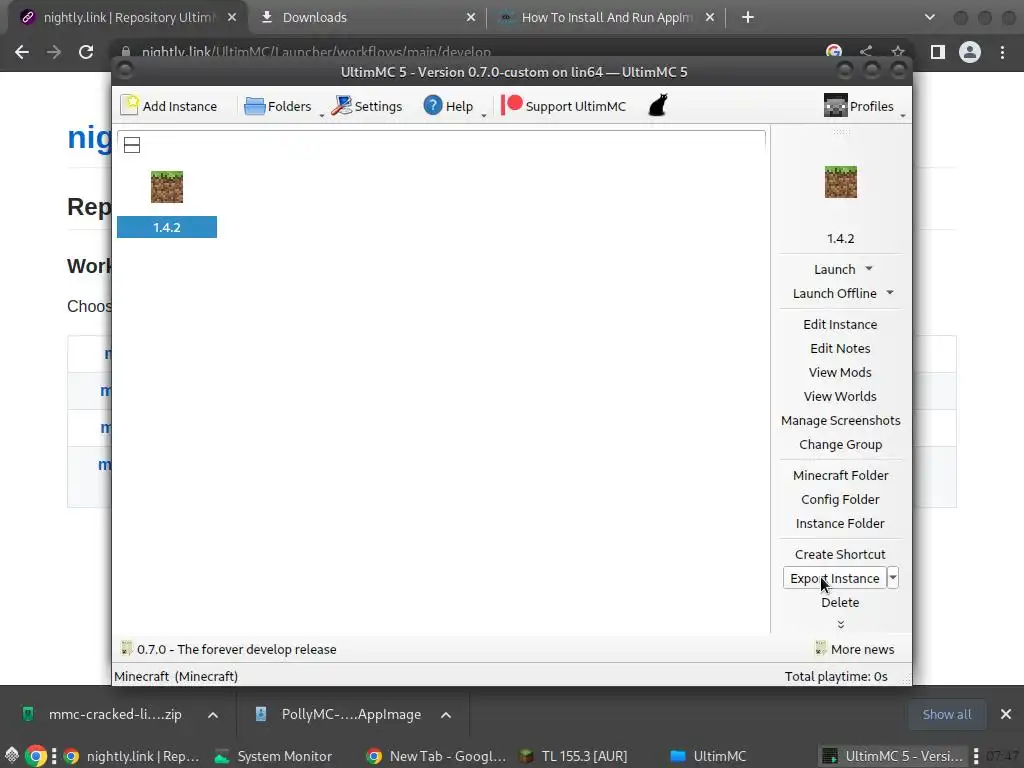Viewport: 1024px width, 768px height.
Task: Click the Chrome launcher icon in taskbar
Action: tap(37, 756)
